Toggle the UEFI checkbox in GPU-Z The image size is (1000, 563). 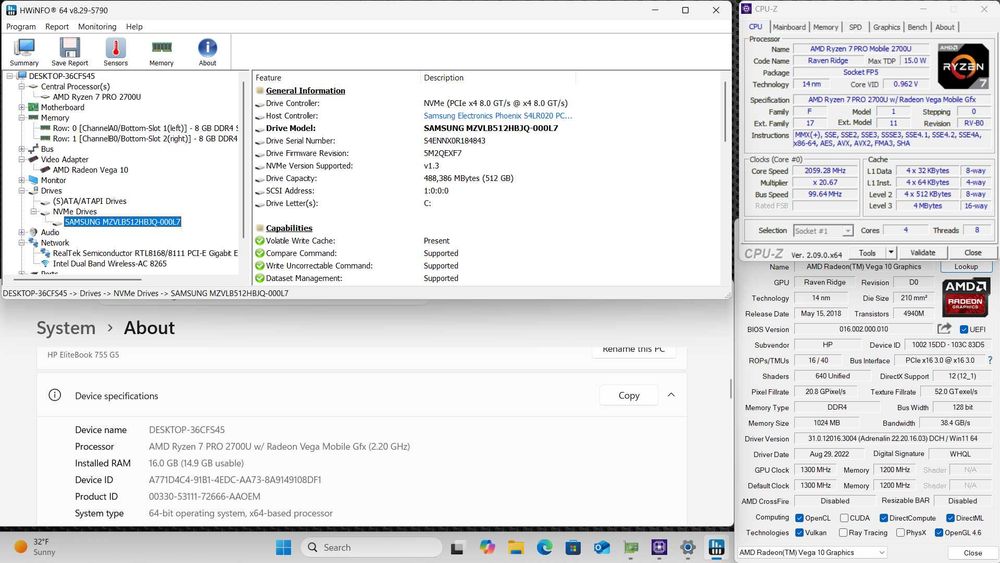(x=964, y=330)
